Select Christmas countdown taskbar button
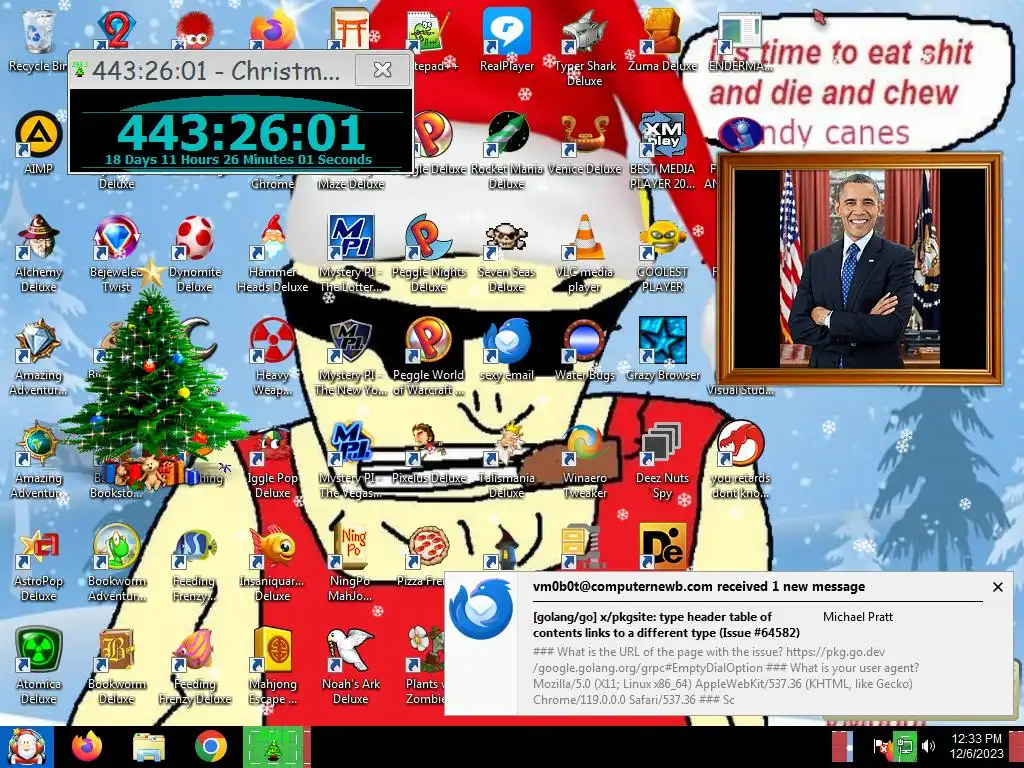 [273, 747]
